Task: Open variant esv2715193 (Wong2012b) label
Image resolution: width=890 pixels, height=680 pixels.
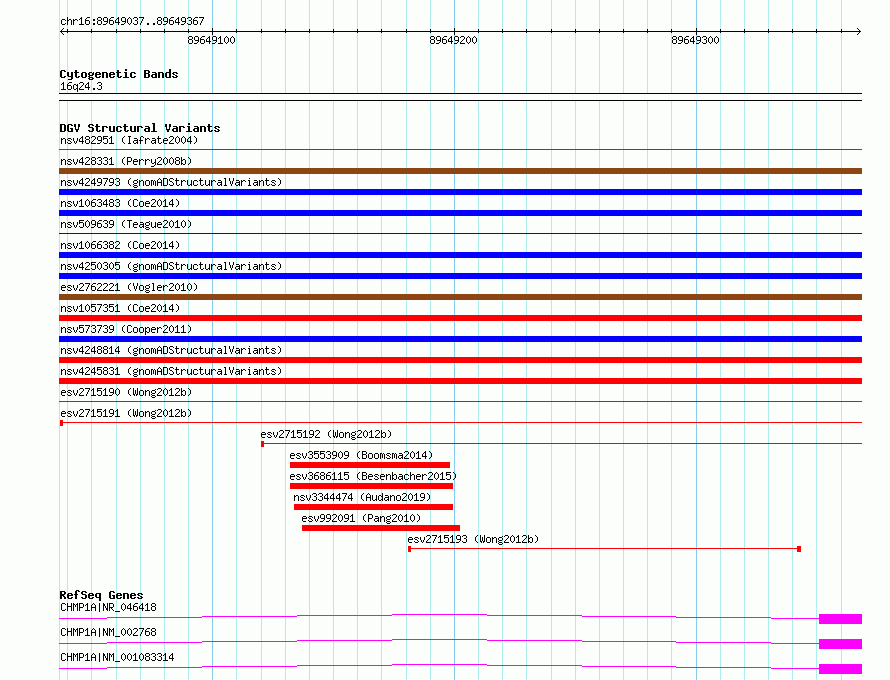Action: tap(473, 539)
